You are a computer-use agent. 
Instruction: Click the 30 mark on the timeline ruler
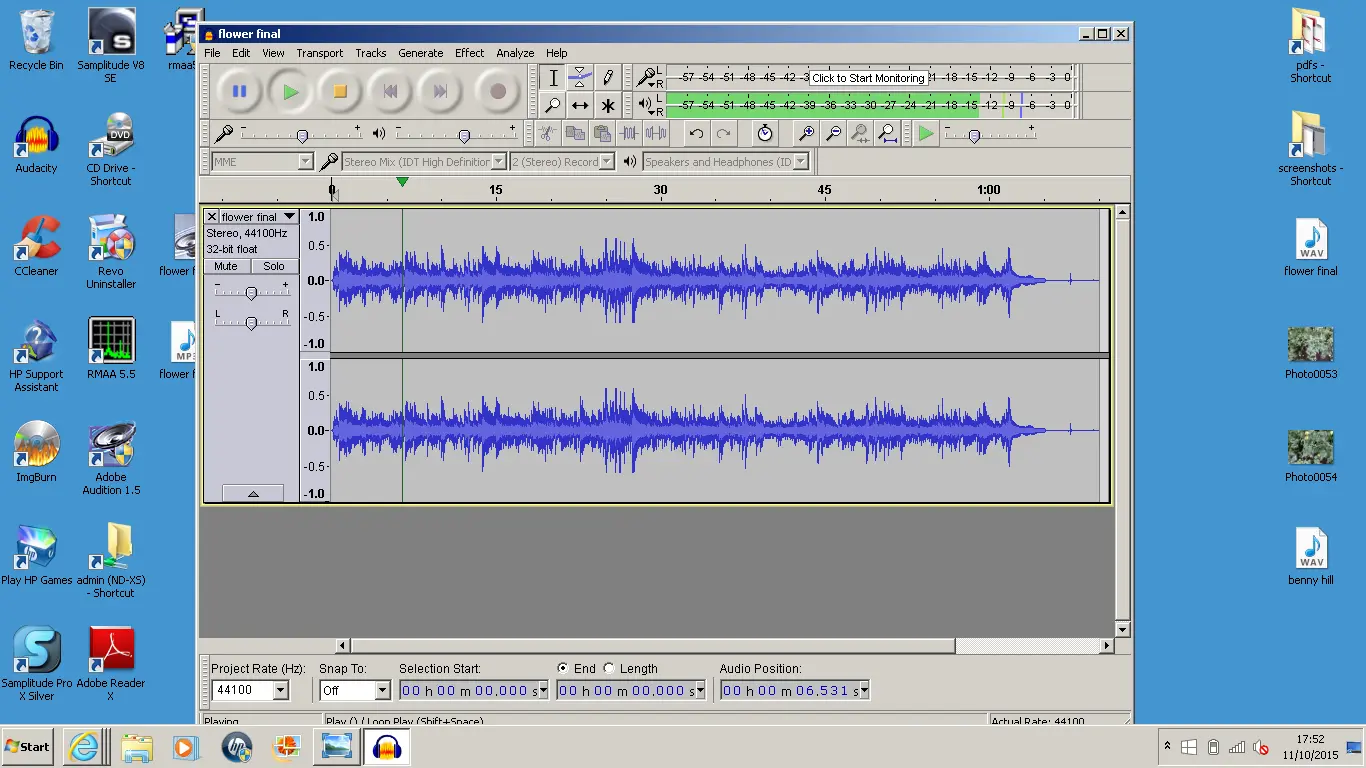pyautogui.click(x=660, y=189)
